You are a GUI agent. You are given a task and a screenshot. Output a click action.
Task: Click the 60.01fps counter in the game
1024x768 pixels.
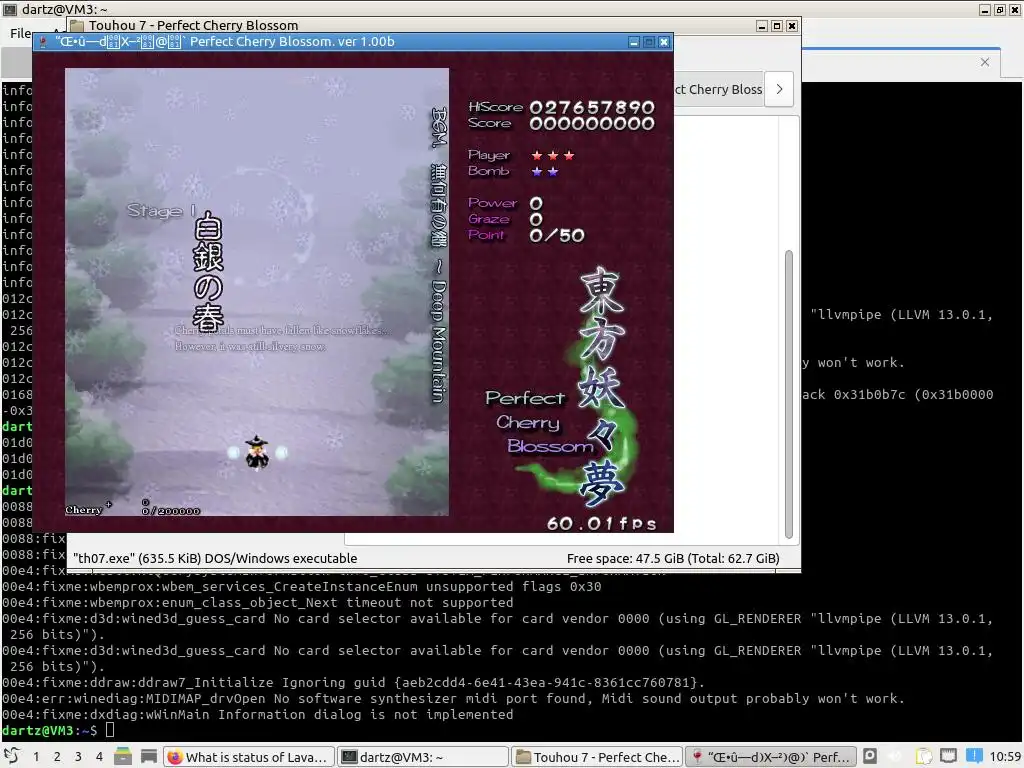click(601, 523)
